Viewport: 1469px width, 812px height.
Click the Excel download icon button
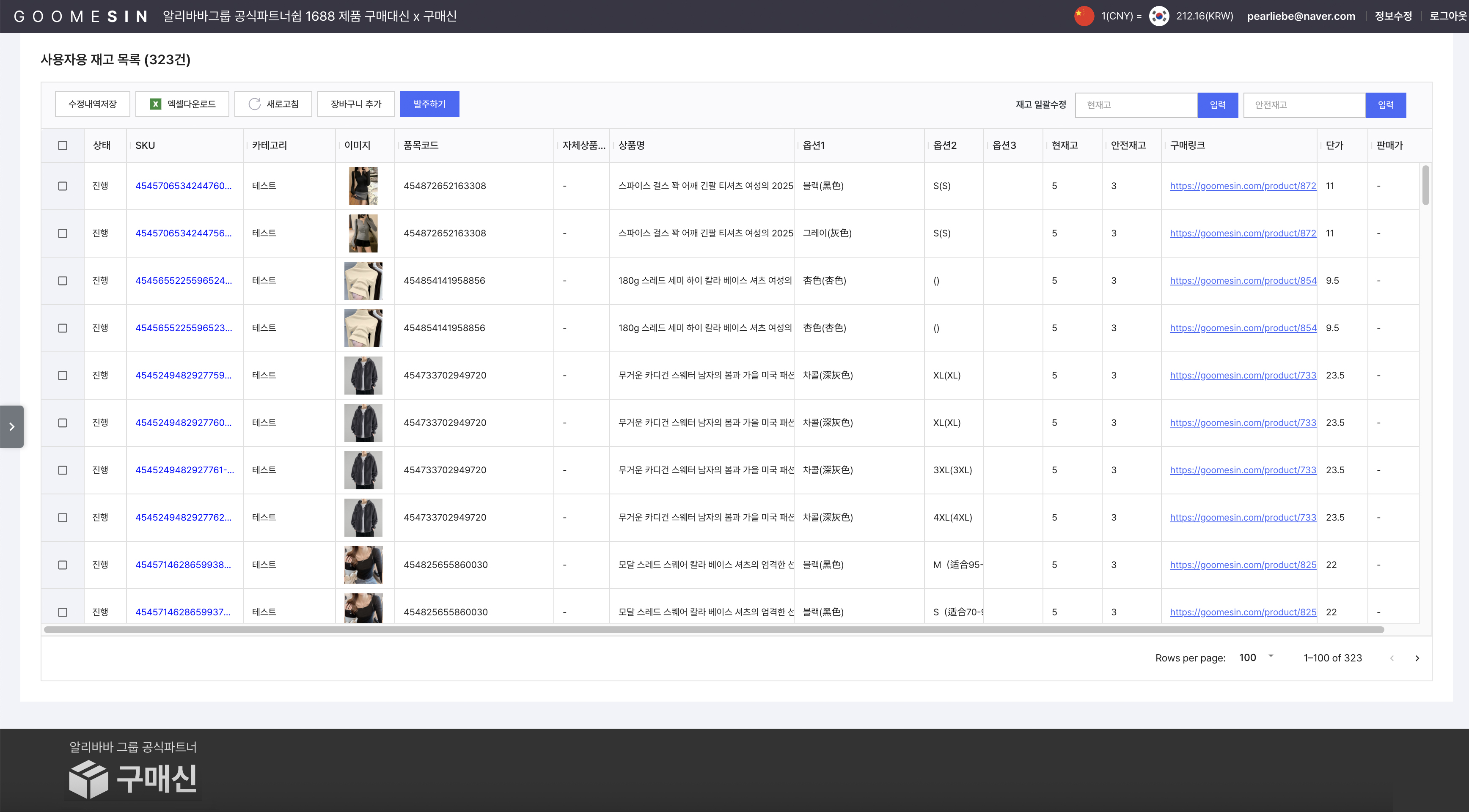[x=155, y=104]
